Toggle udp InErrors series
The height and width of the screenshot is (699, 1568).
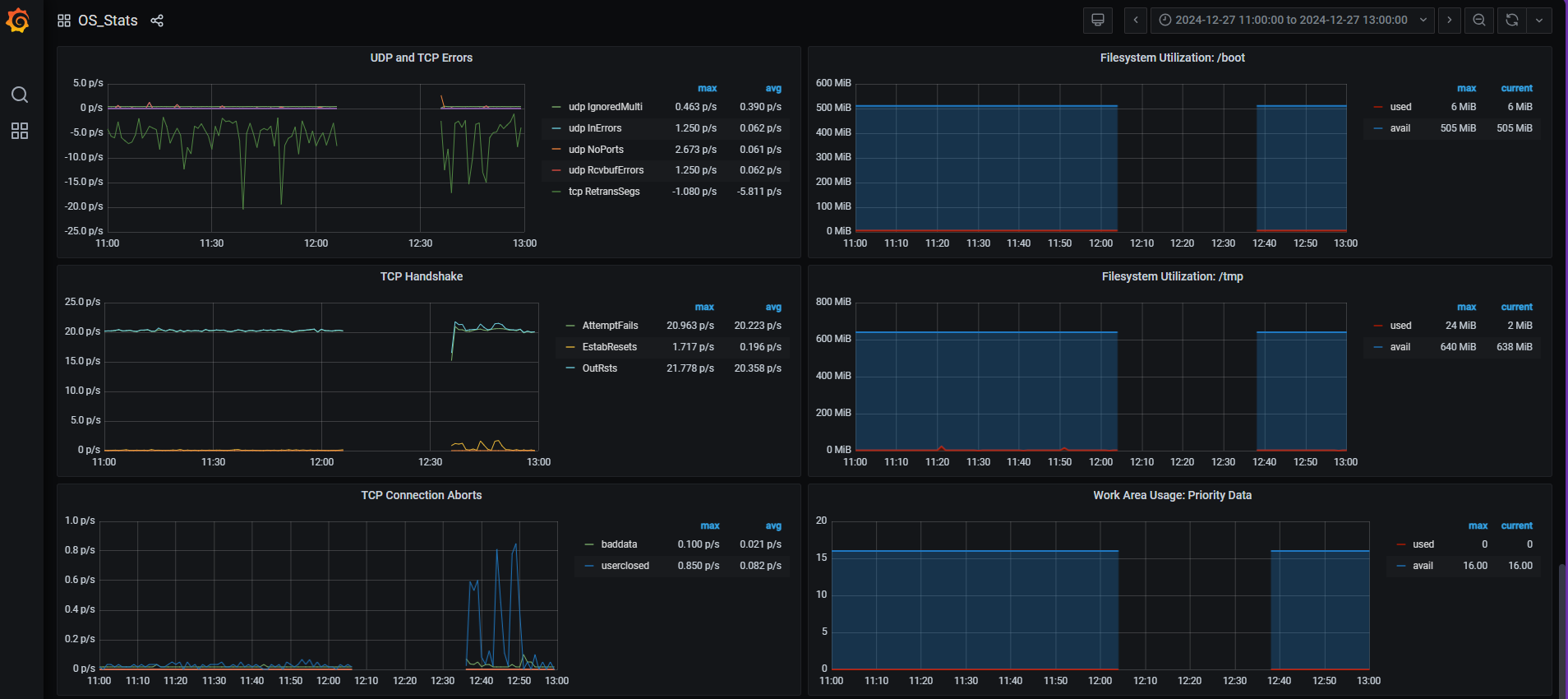(595, 128)
